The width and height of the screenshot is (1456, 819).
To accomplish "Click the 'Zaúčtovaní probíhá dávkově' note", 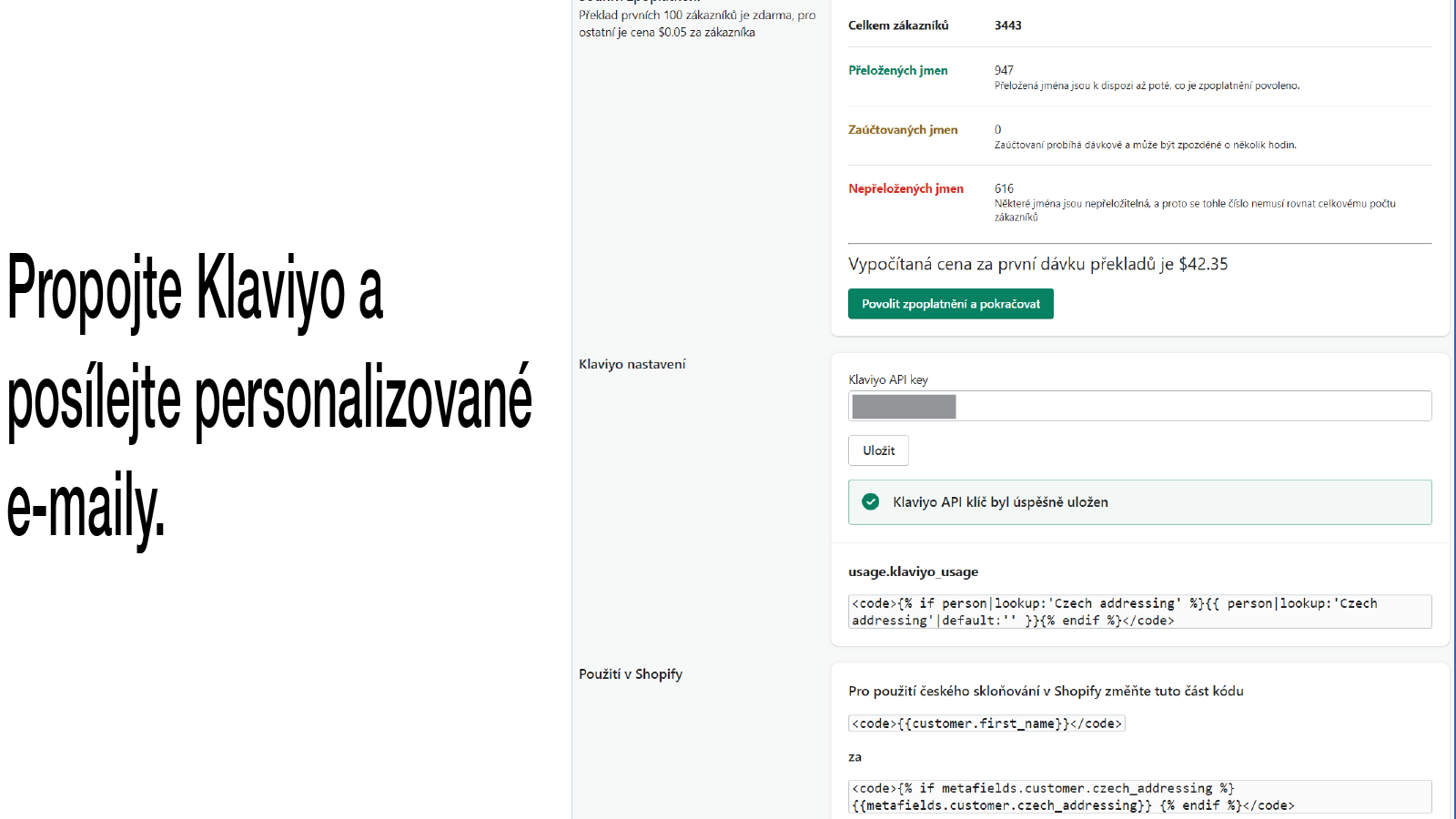I will coord(1145,145).
